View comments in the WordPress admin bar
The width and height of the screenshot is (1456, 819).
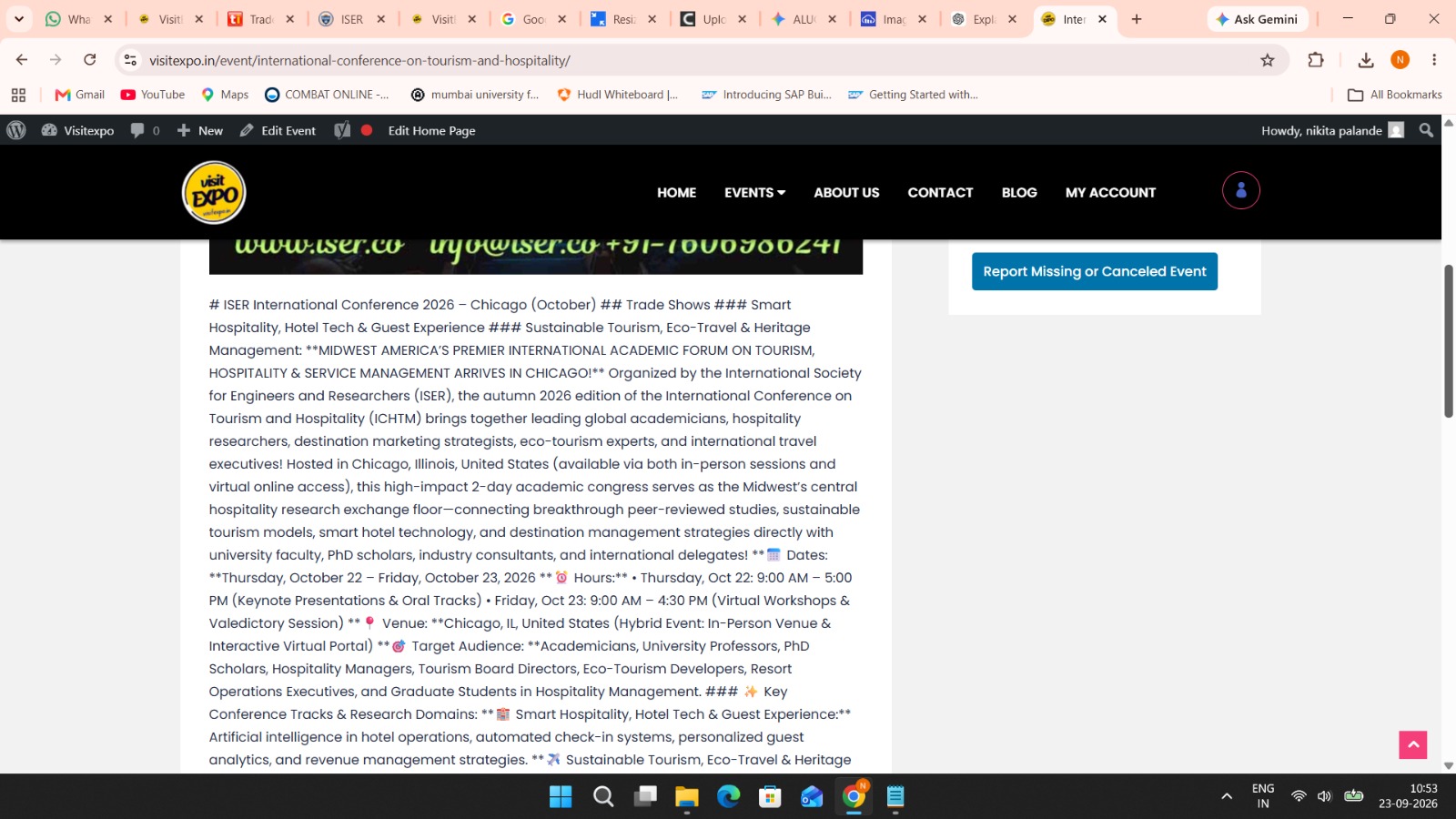(145, 130)
